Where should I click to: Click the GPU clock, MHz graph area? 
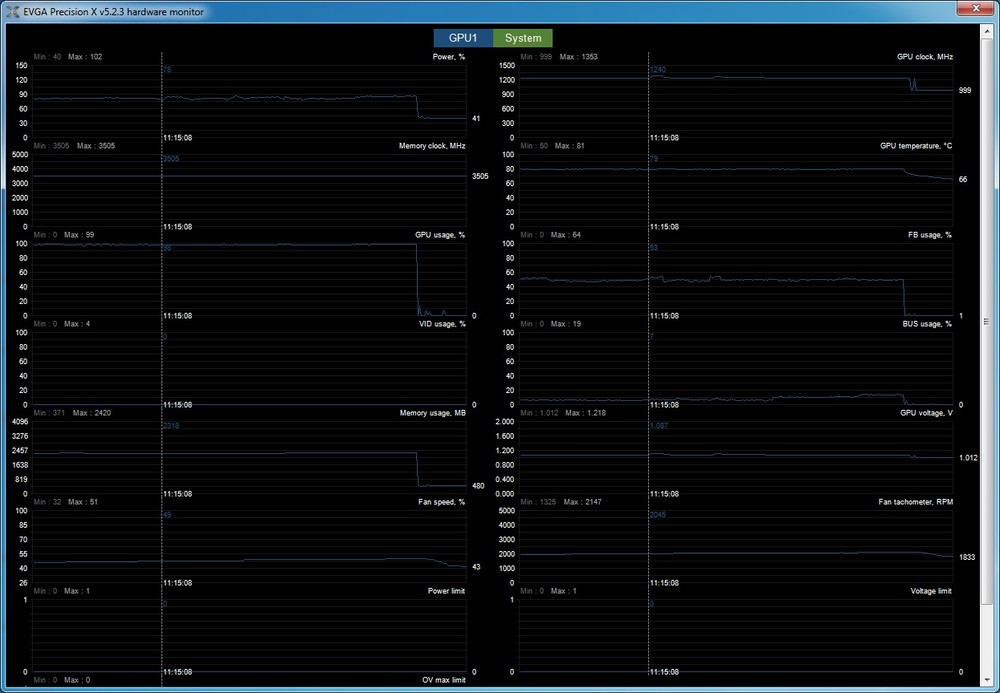[x=737, y=101]
